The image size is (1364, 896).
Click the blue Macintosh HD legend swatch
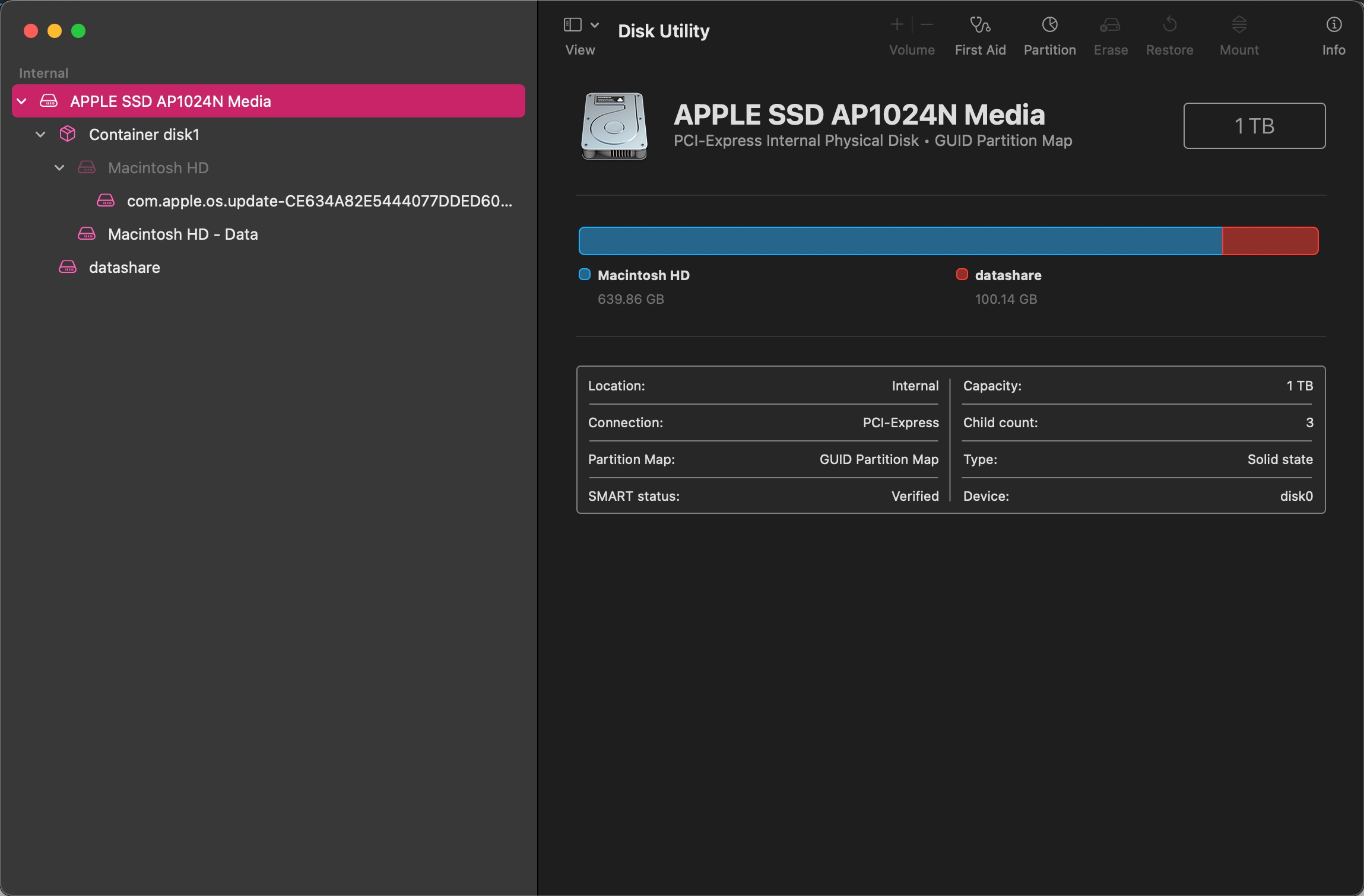point(585,275)
